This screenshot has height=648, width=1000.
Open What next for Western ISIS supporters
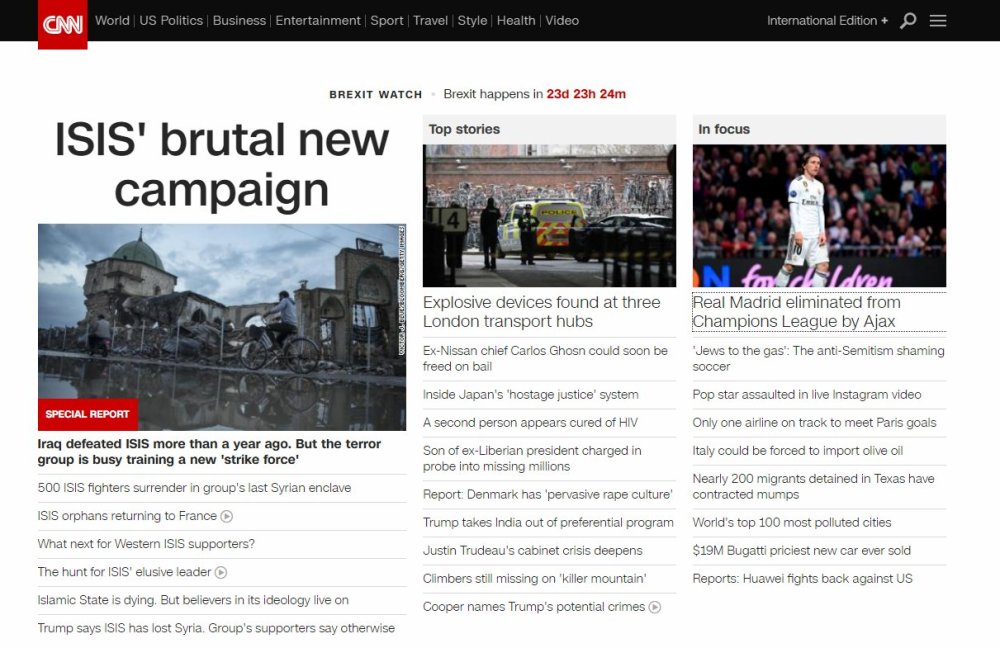[146, 544]
